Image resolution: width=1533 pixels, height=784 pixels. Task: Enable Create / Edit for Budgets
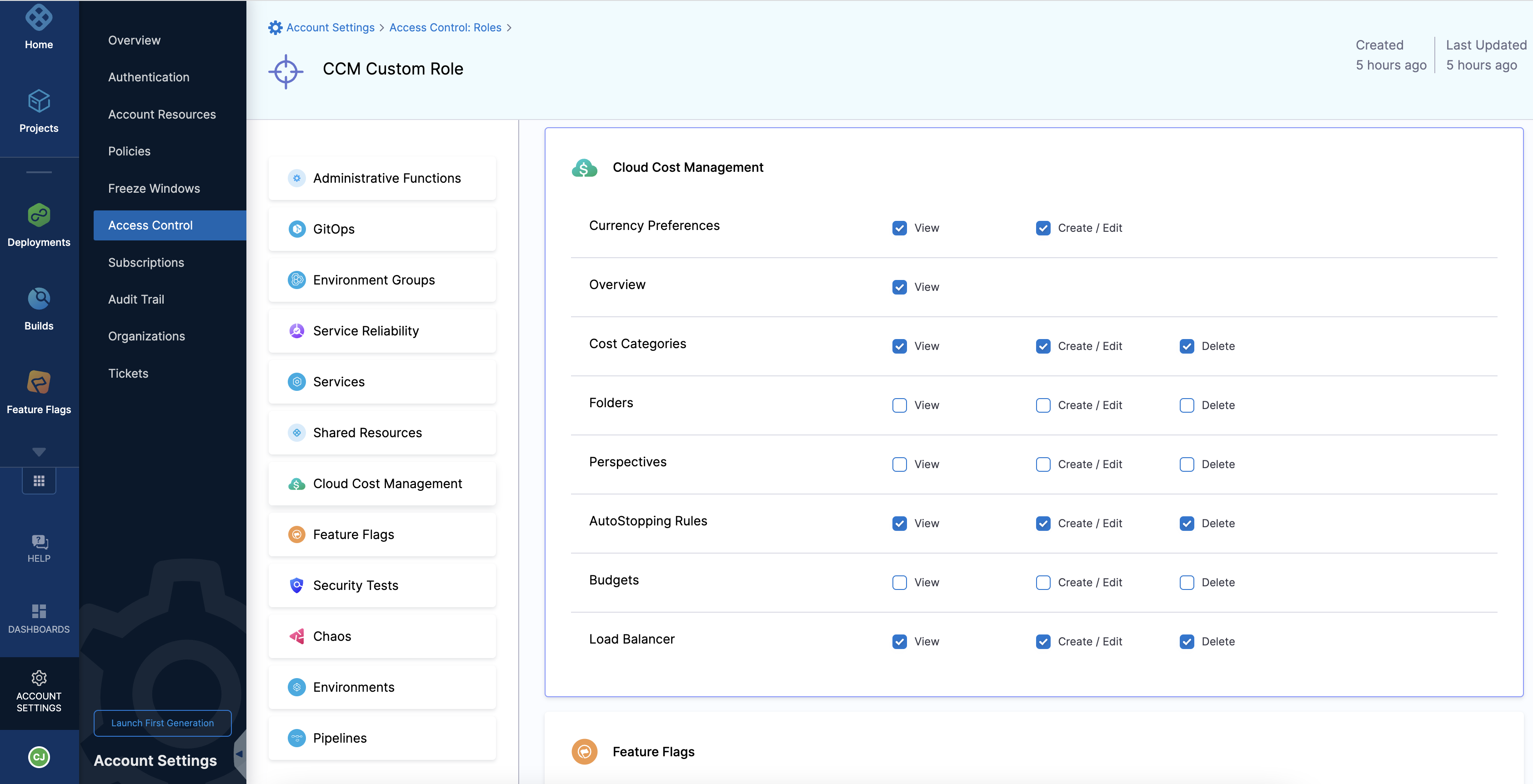tap(1042, 582)
